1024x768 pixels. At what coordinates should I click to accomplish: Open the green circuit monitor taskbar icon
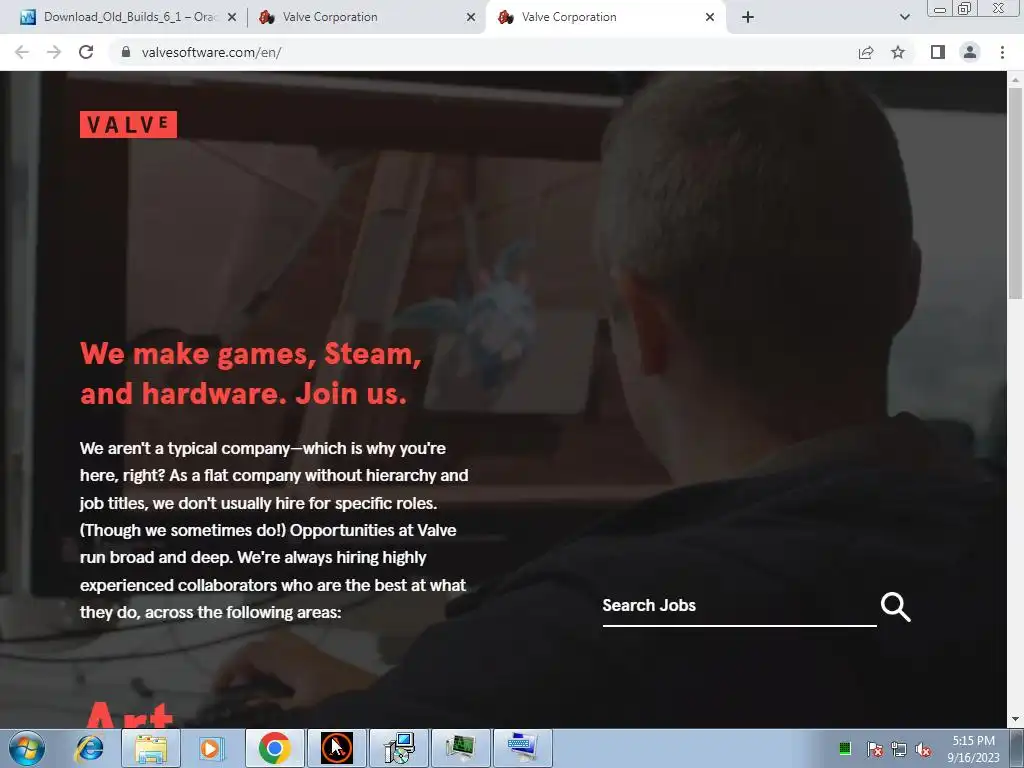[461, 748]
